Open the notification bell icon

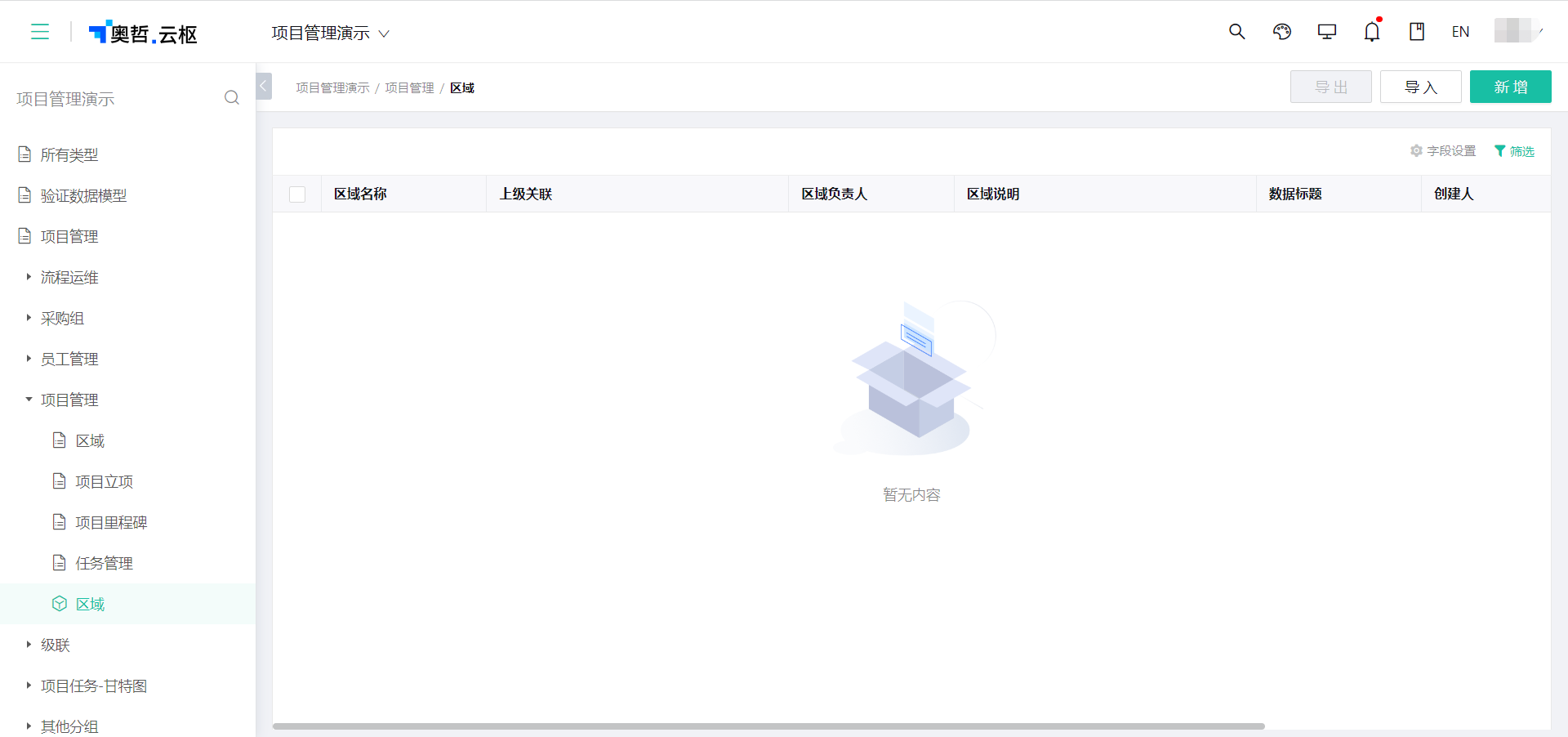click(x=1372, y=32)
